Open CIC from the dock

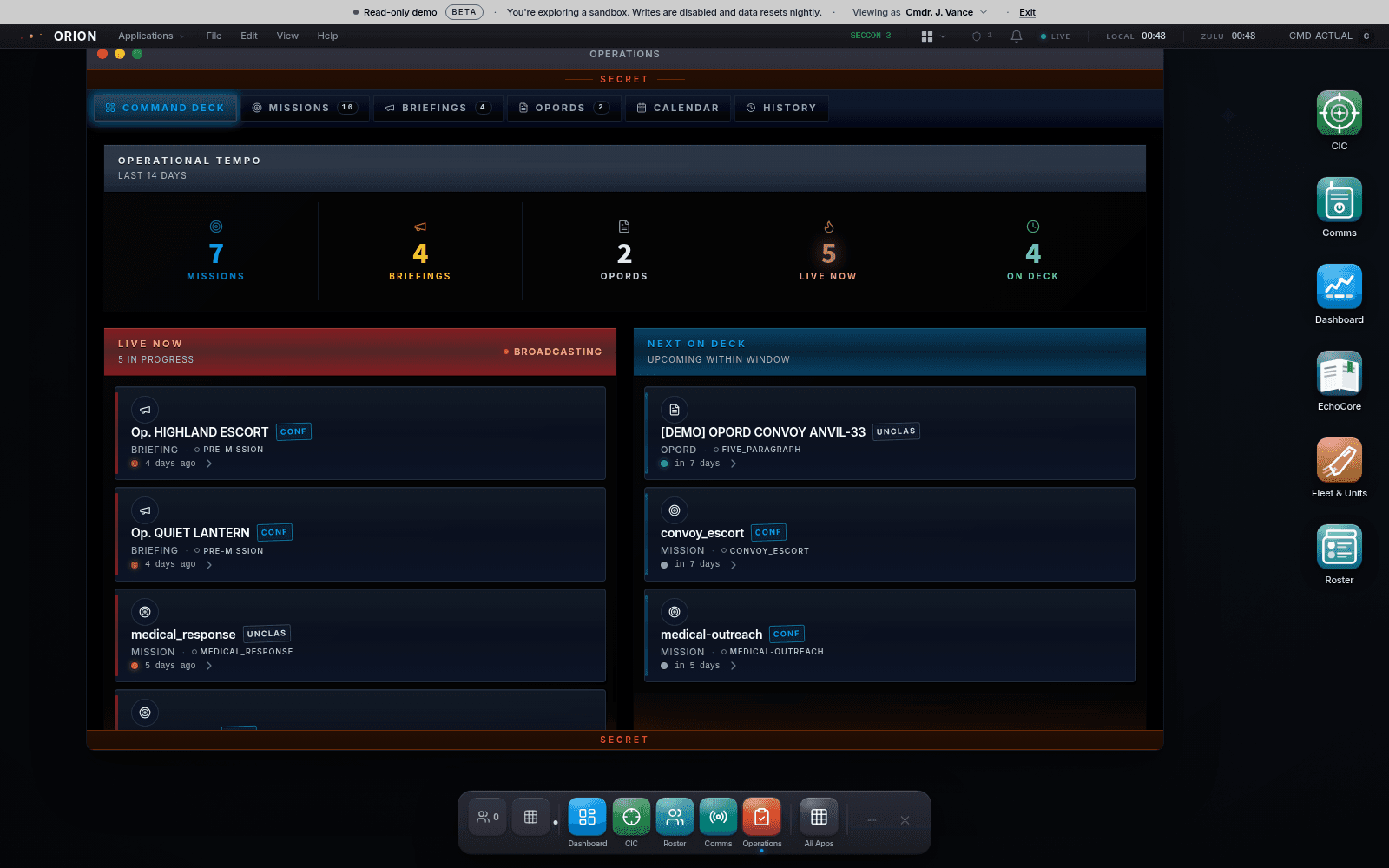[631, 817]
